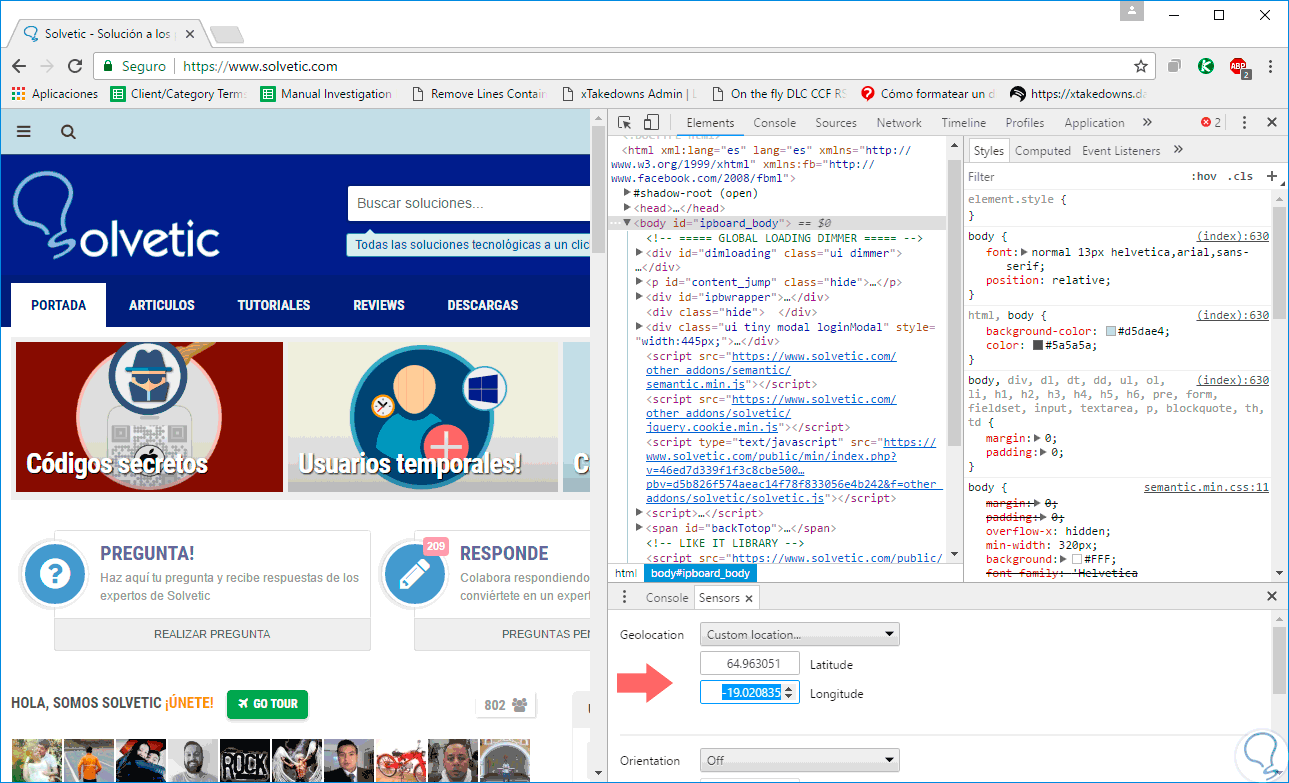Select the Computed styles tab

click(x=1043, y=151)
